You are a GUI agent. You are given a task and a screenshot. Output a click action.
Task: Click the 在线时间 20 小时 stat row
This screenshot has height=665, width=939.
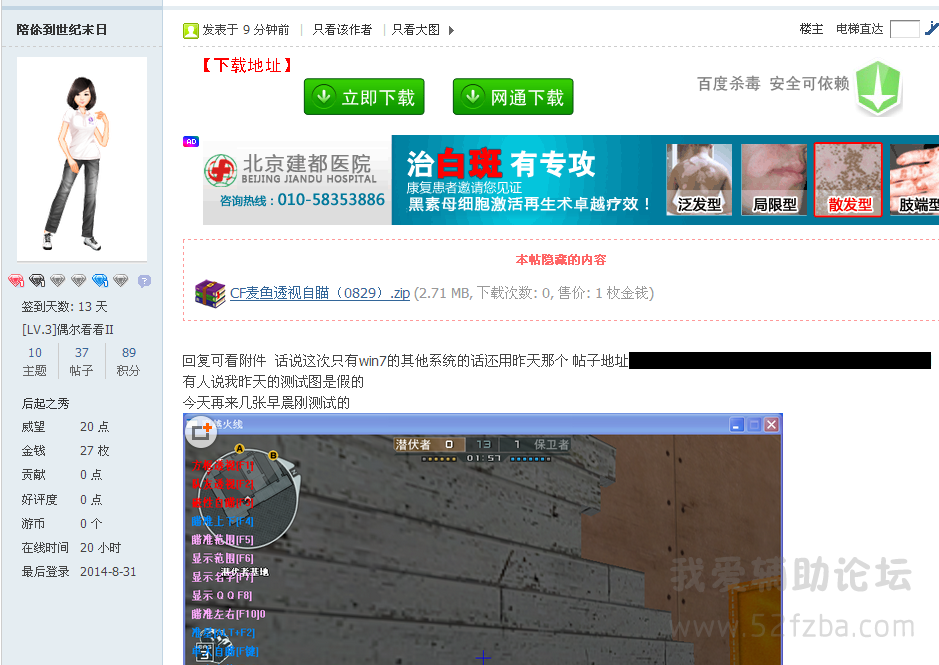tap(71, 548)
